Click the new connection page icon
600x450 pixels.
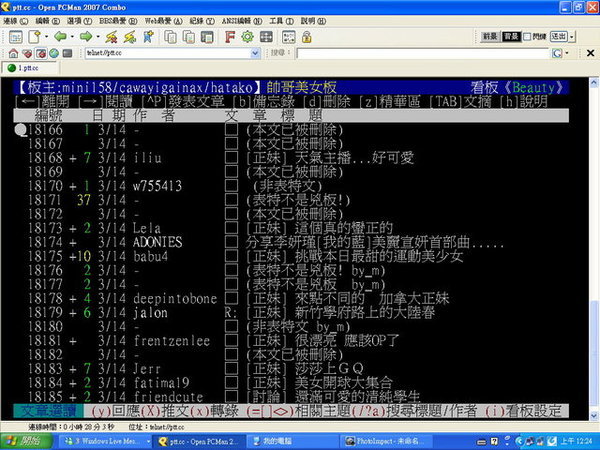coord(34,37)
